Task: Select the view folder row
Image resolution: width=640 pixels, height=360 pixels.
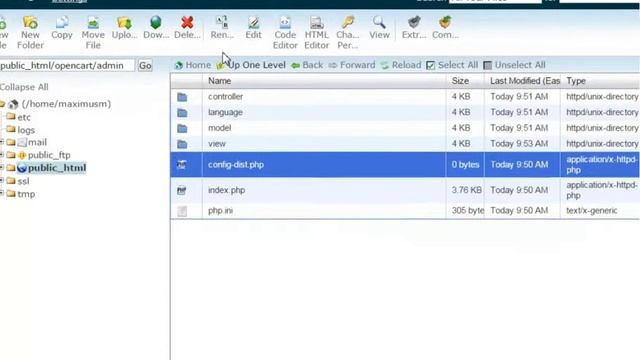Action: pyautogui.click(x=405, y=144)
